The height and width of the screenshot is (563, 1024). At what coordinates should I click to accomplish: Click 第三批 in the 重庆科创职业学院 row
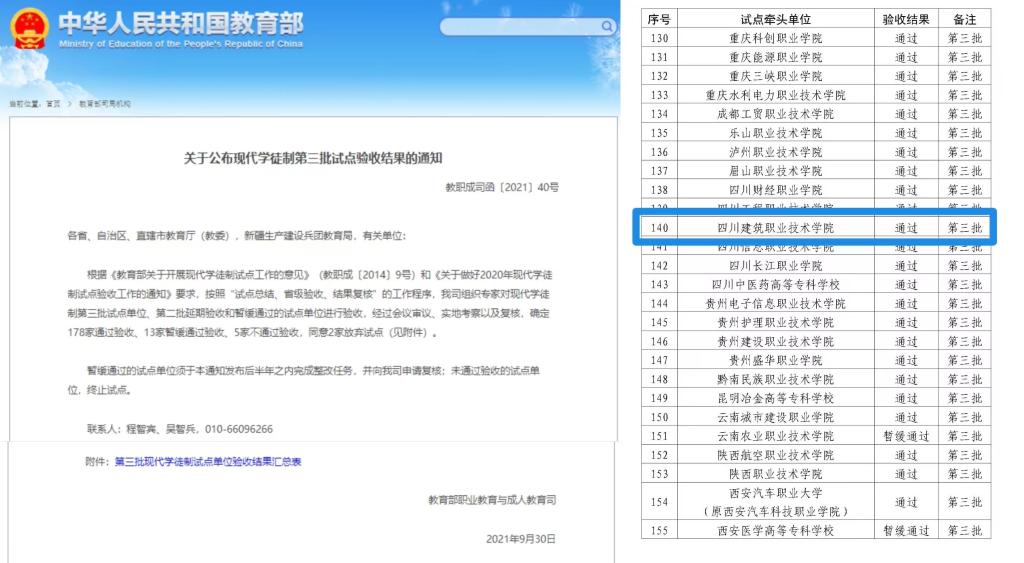pyautogui.click(x=965, y=38)
